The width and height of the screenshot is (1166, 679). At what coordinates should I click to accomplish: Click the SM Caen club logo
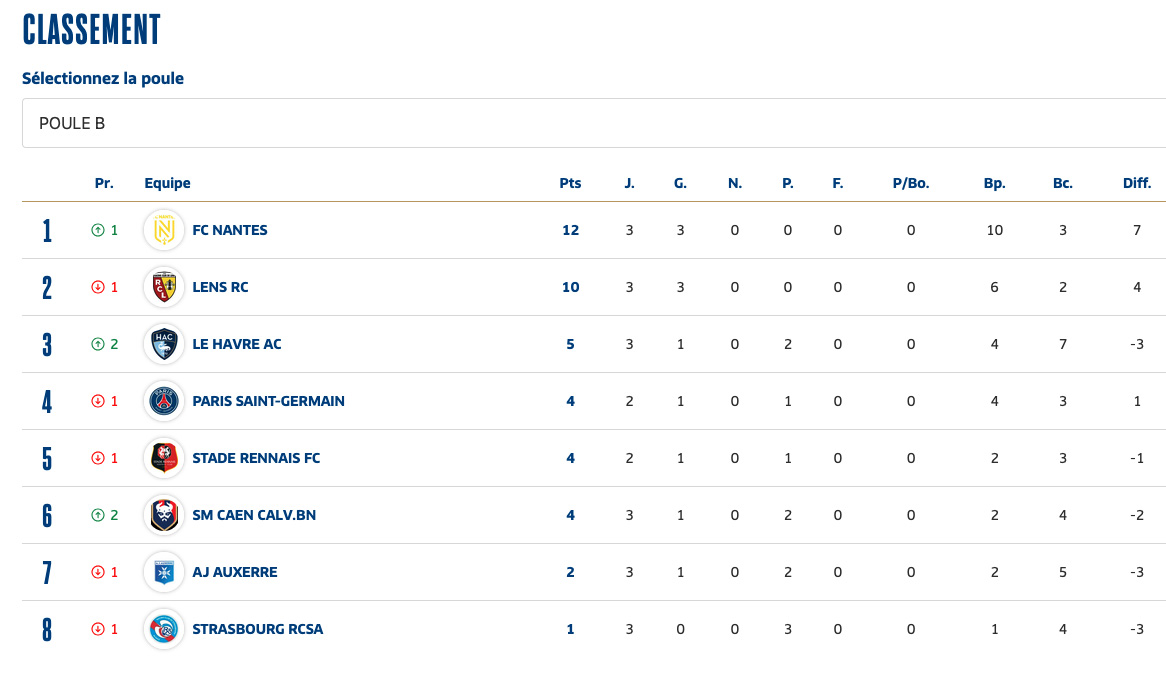click(164, 515)
